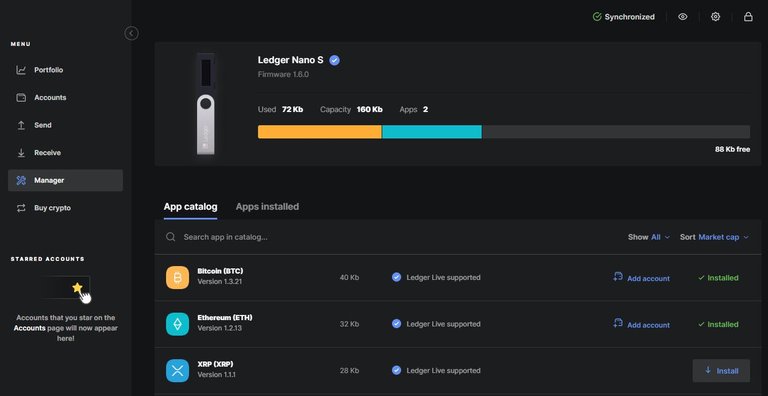
Task: Open the Sort Market cap dropdown
Action: coord(714,237)
